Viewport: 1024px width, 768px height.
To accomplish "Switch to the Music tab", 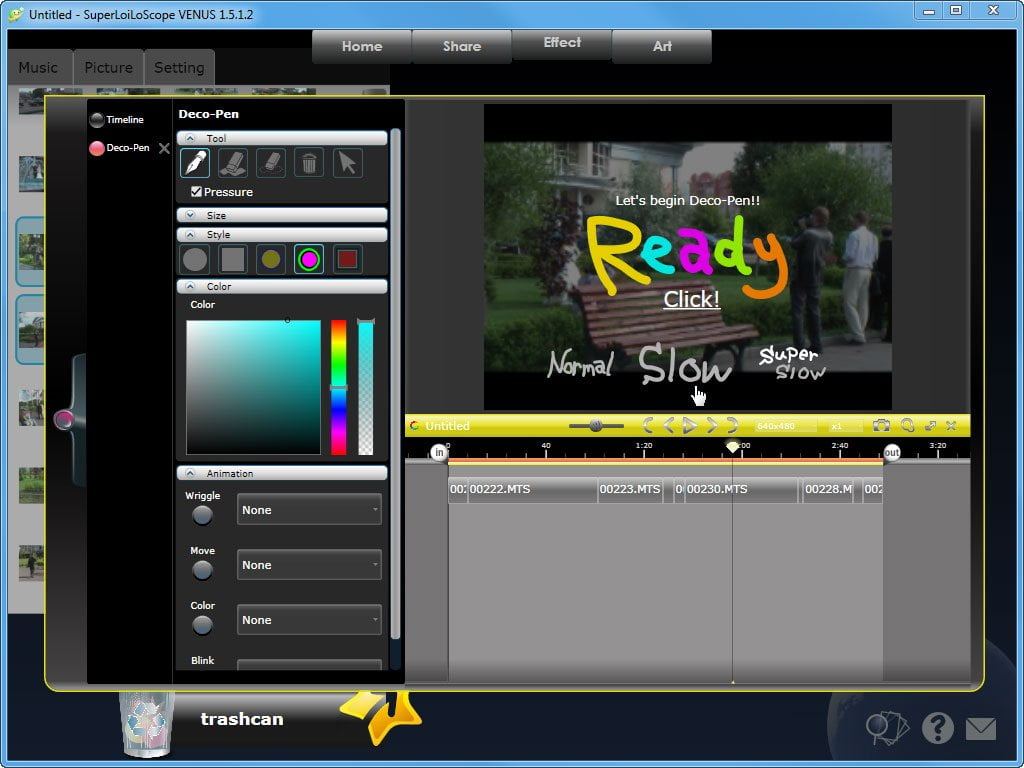I will [39, 67].
